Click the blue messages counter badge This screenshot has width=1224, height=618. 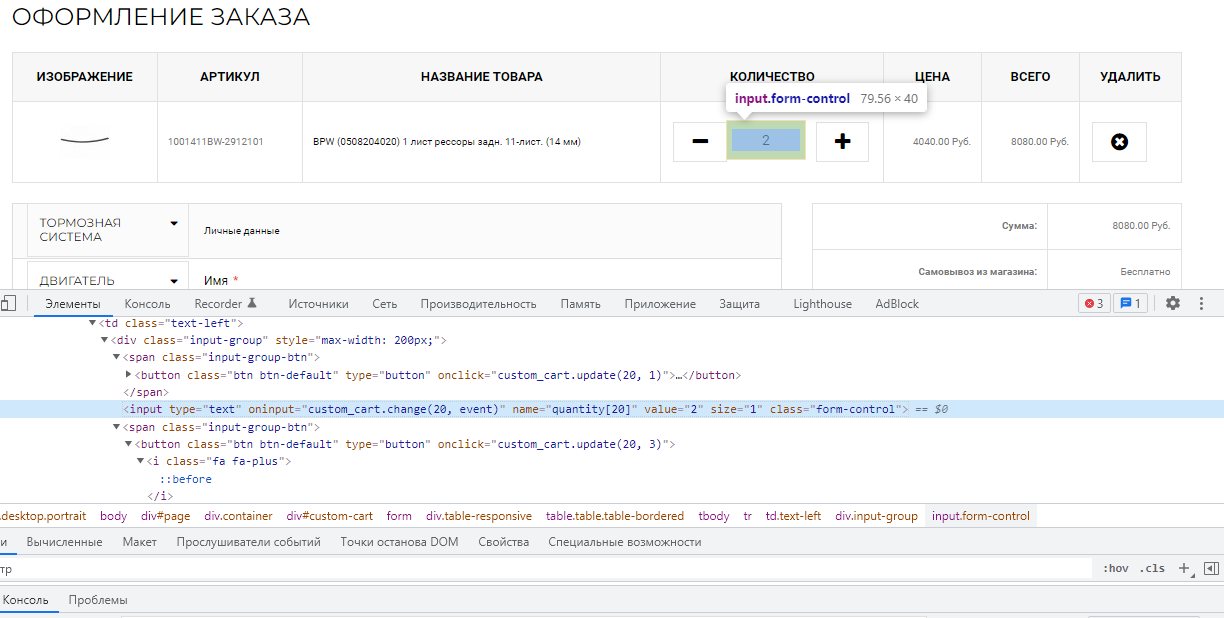(x=1131, y=303)
